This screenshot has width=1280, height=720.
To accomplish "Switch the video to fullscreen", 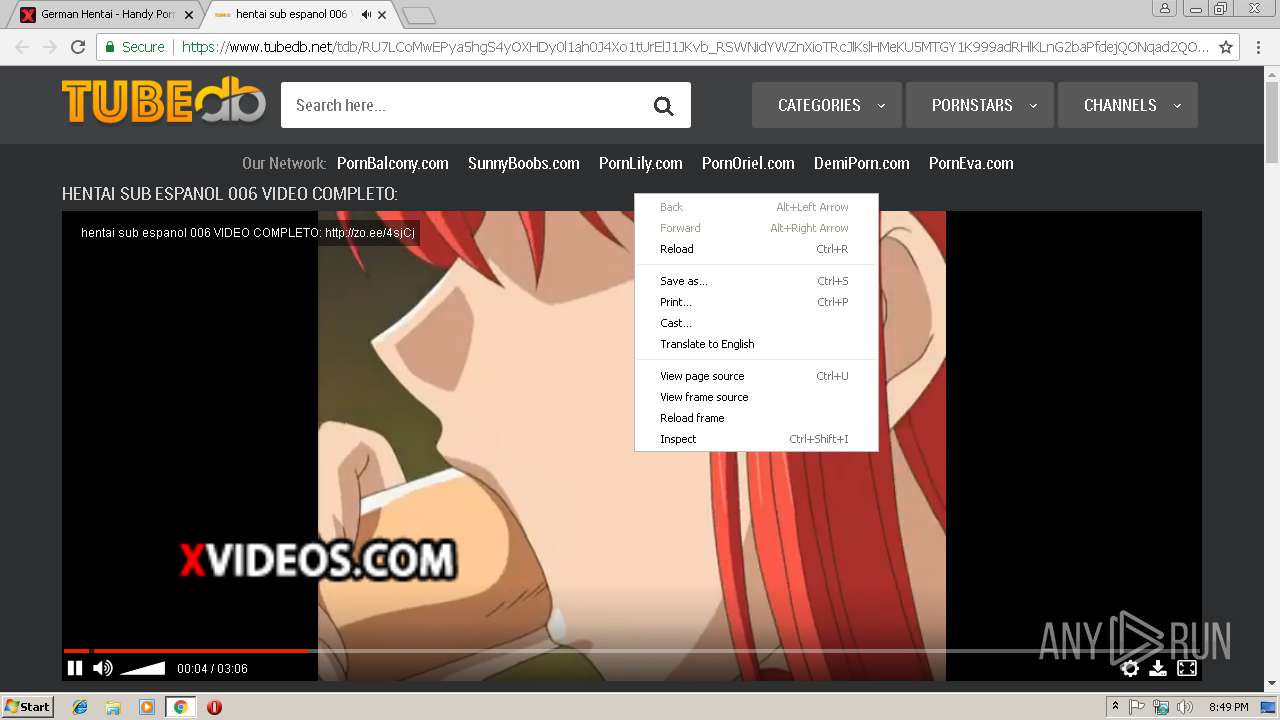I will (1187, 668).
